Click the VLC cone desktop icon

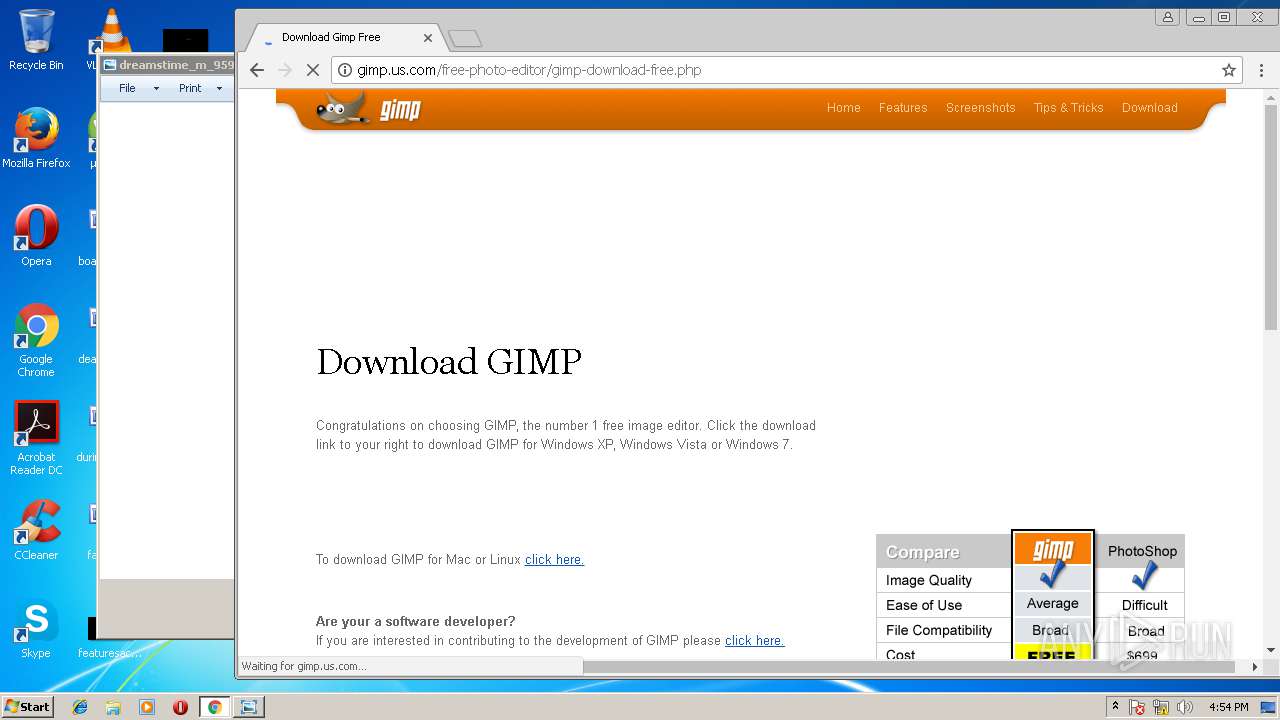click(x=111, y=30)
